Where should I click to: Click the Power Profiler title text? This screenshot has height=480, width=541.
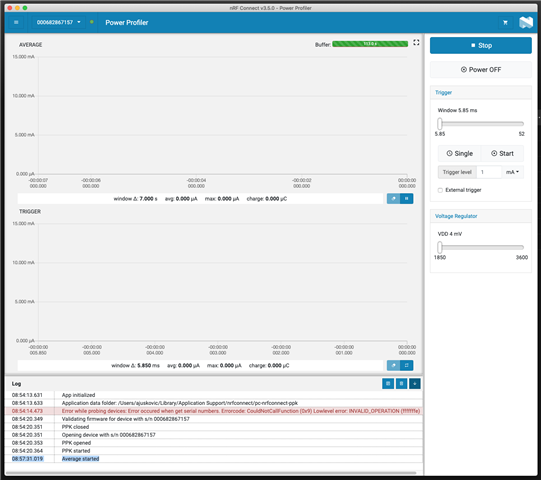127,22
